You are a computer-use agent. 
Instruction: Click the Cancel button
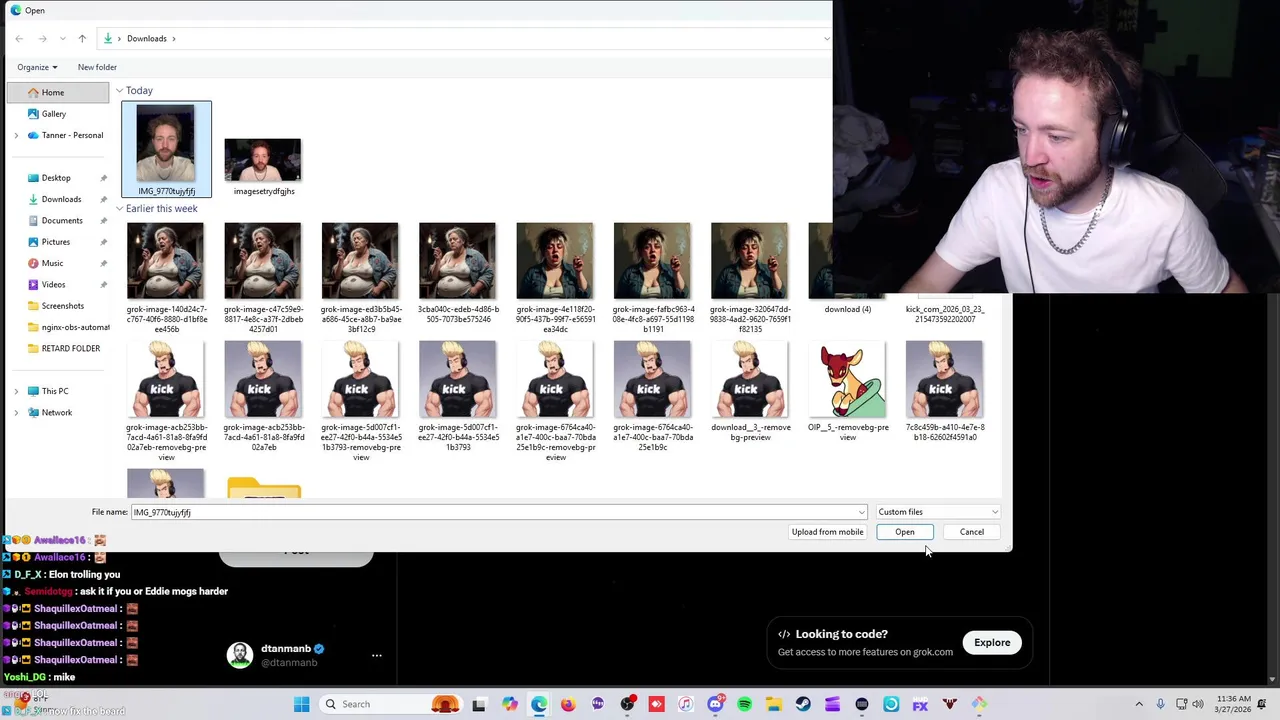[x=972, y=532]
